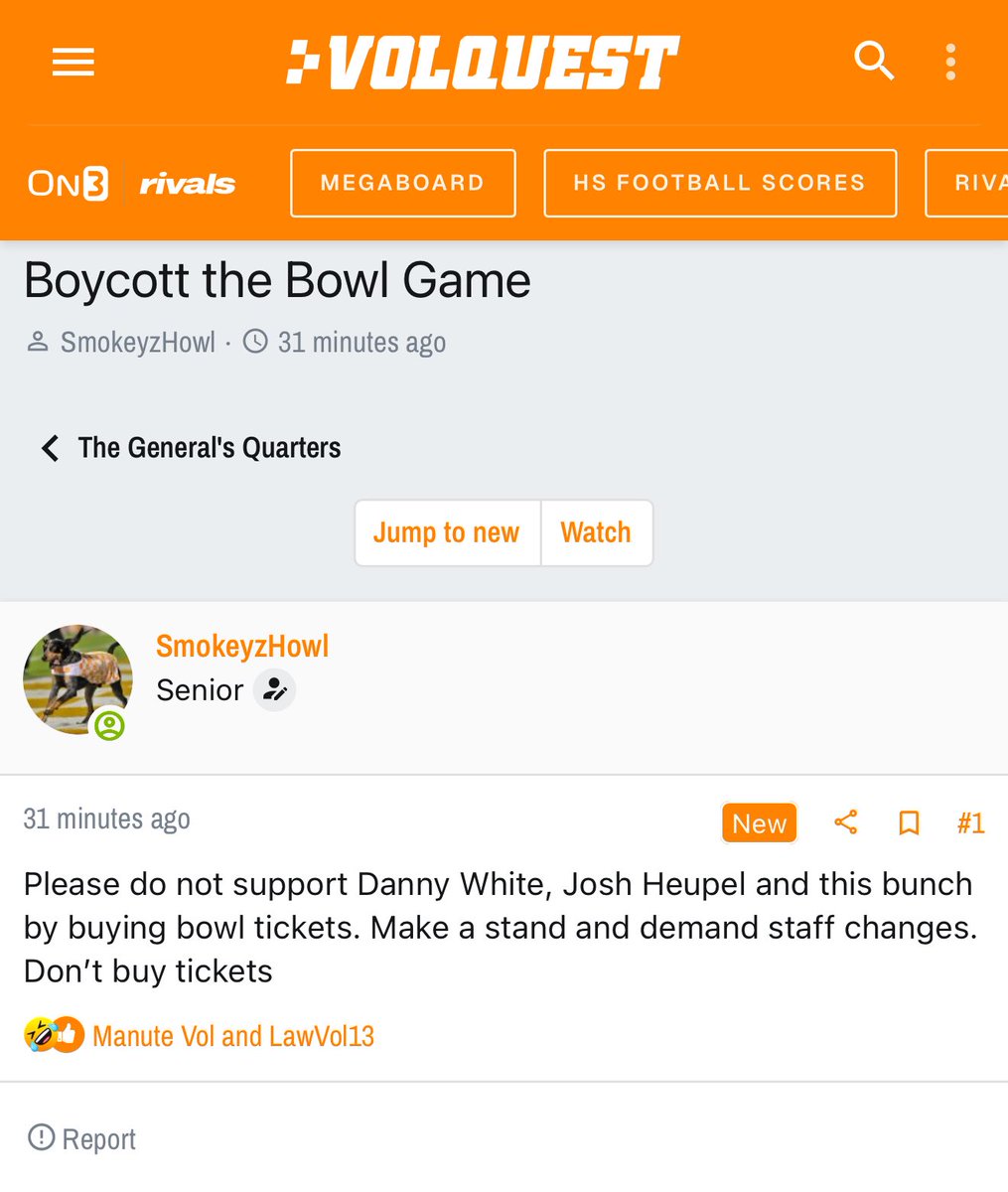
Task: Open the #1 post permalink
Action: point(970,822)
